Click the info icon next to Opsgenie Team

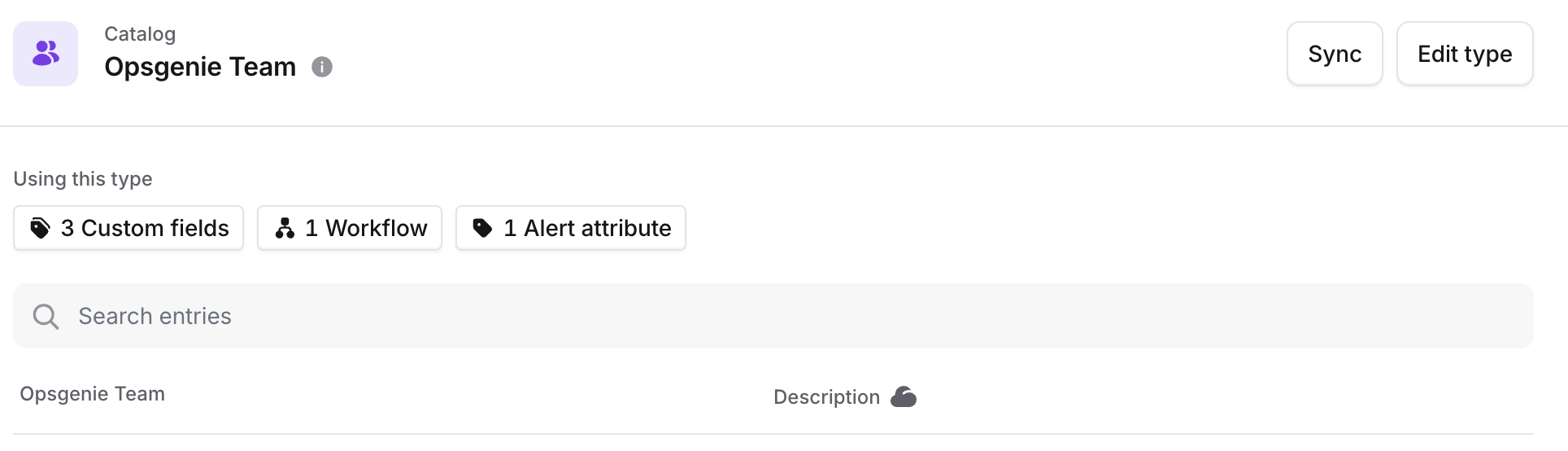[x=322, y=67]
